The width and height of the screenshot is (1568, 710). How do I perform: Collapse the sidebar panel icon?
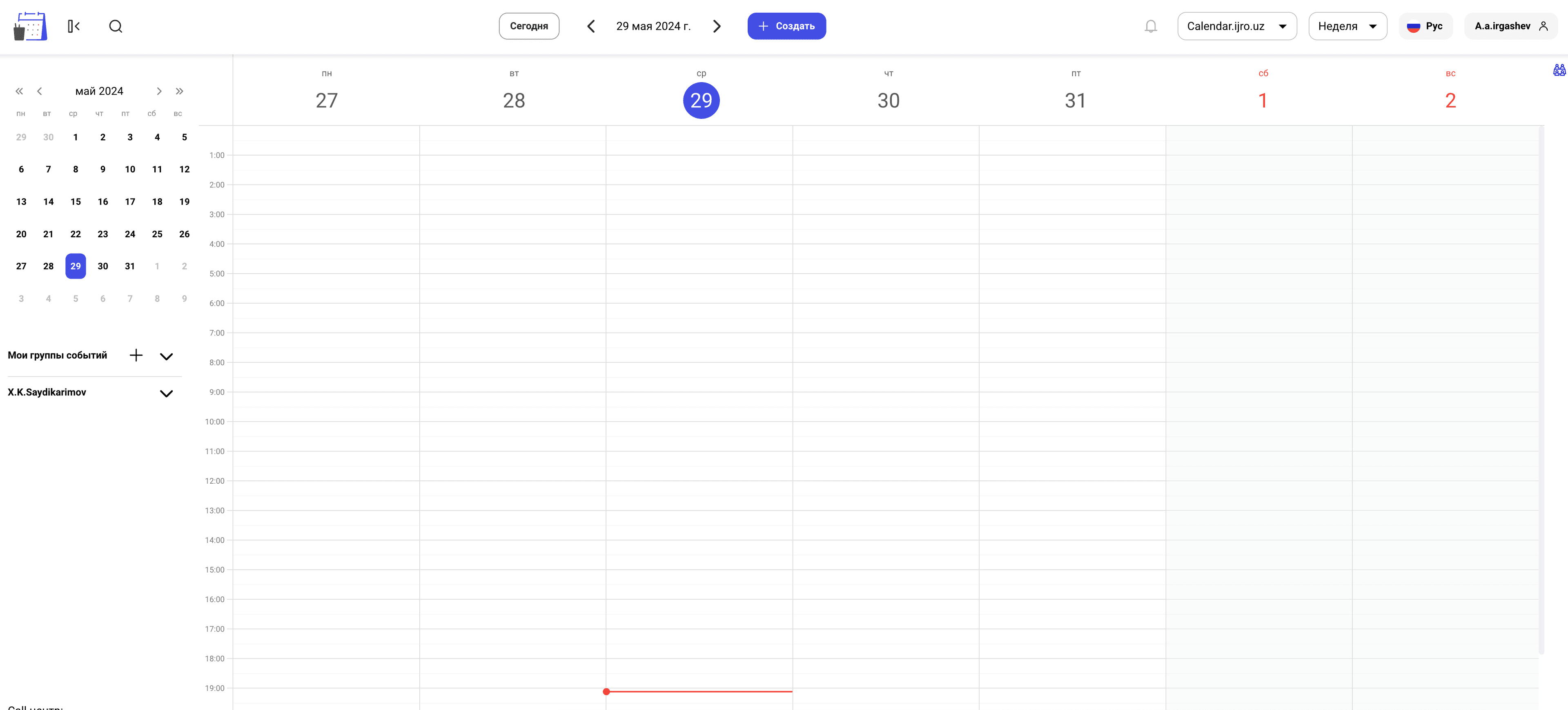tap(74, 26)
